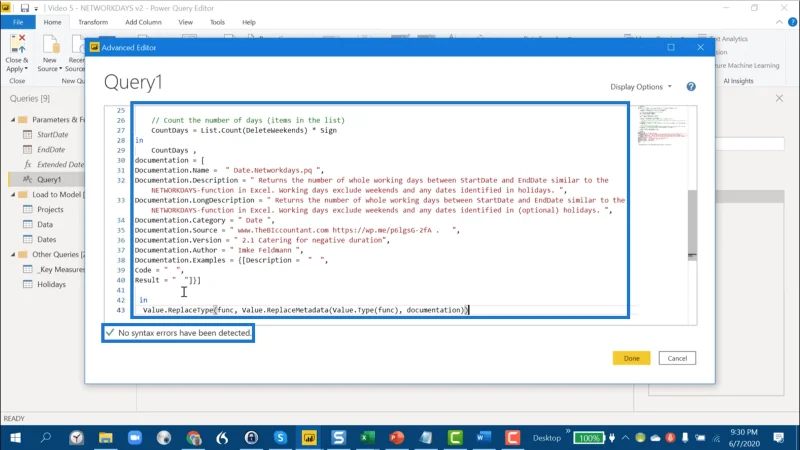This screenshot has width=800, height=450.
Task: Open Chrome from the taskbar
Action: (x=194, y=438)
